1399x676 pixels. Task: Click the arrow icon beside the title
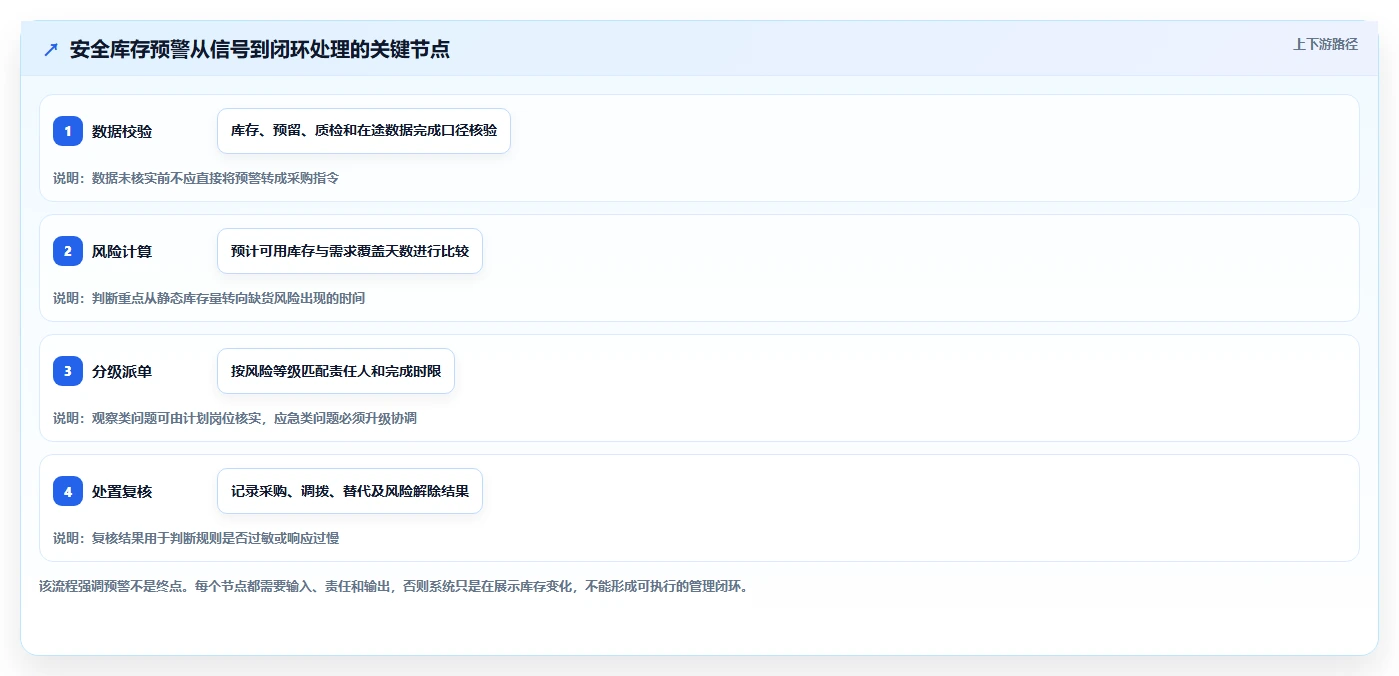click(x=50, y=50)
